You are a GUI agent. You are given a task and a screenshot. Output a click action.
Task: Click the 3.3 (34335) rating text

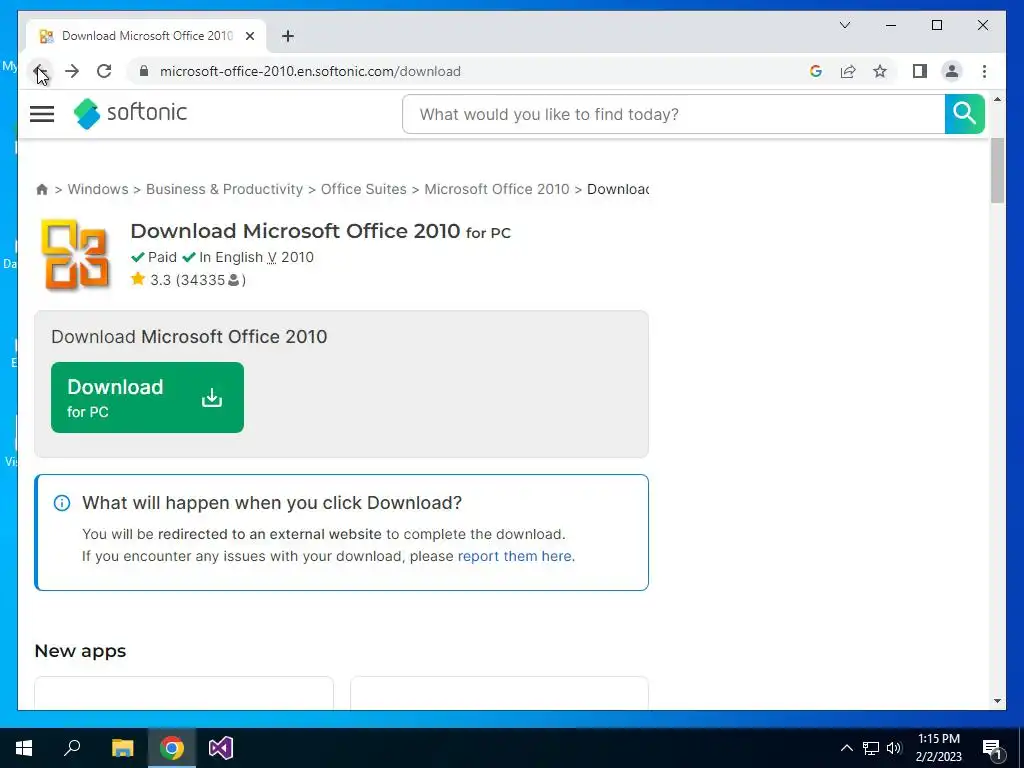tap(198, 280)
